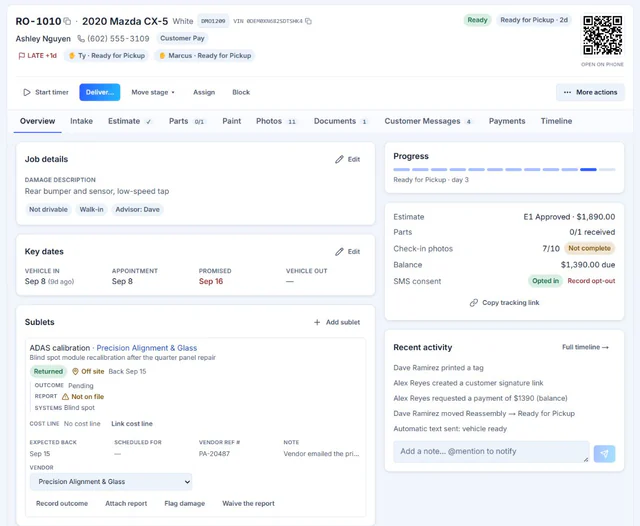Click the DM01209 license plate tag

click(213, 21)
